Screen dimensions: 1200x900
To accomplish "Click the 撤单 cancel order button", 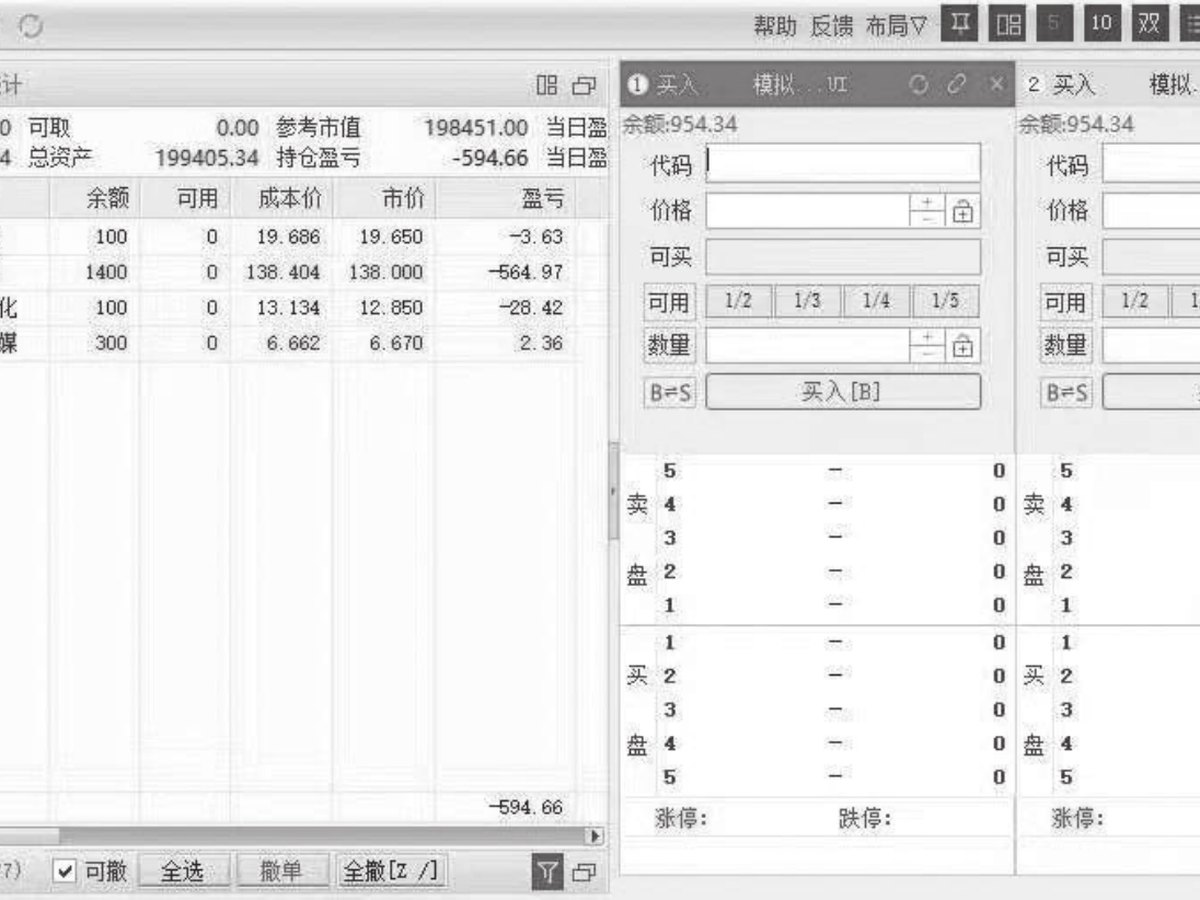I will (x=281, y=872).
